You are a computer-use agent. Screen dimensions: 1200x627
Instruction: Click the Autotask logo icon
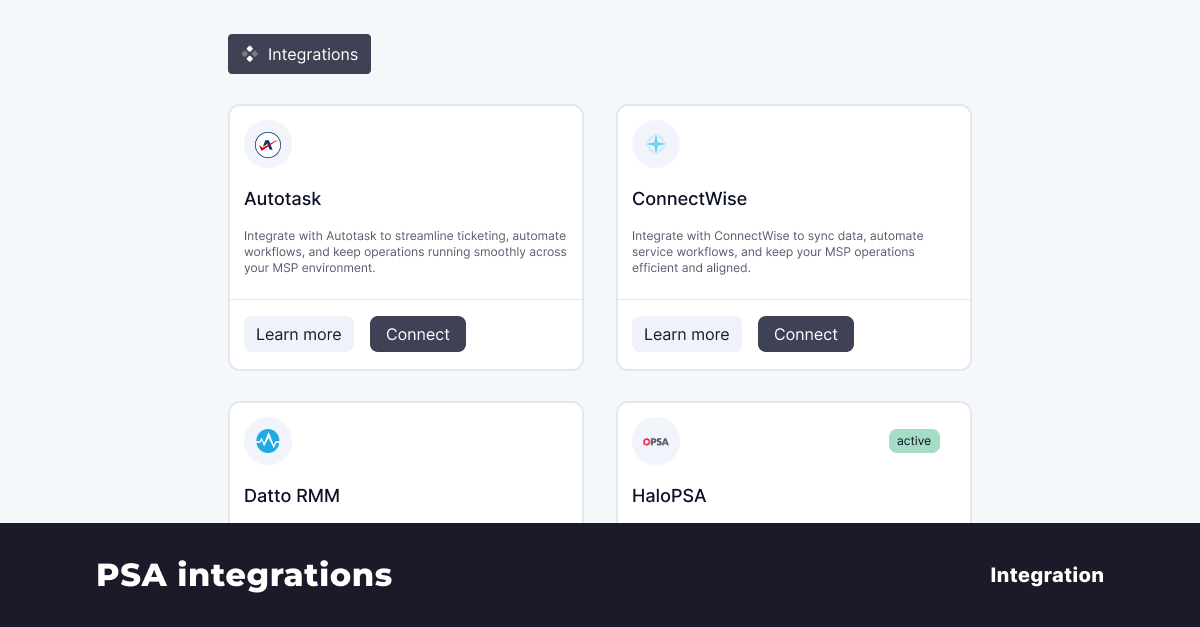(268, 144)
